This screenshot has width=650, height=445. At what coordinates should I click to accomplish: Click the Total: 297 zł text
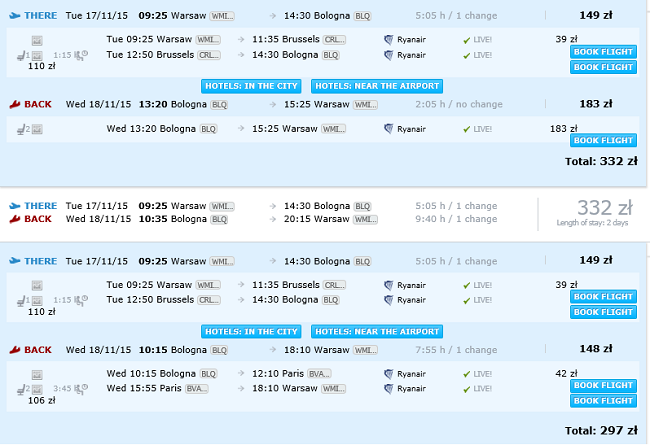pyautogui.click(x=601, y=431)
